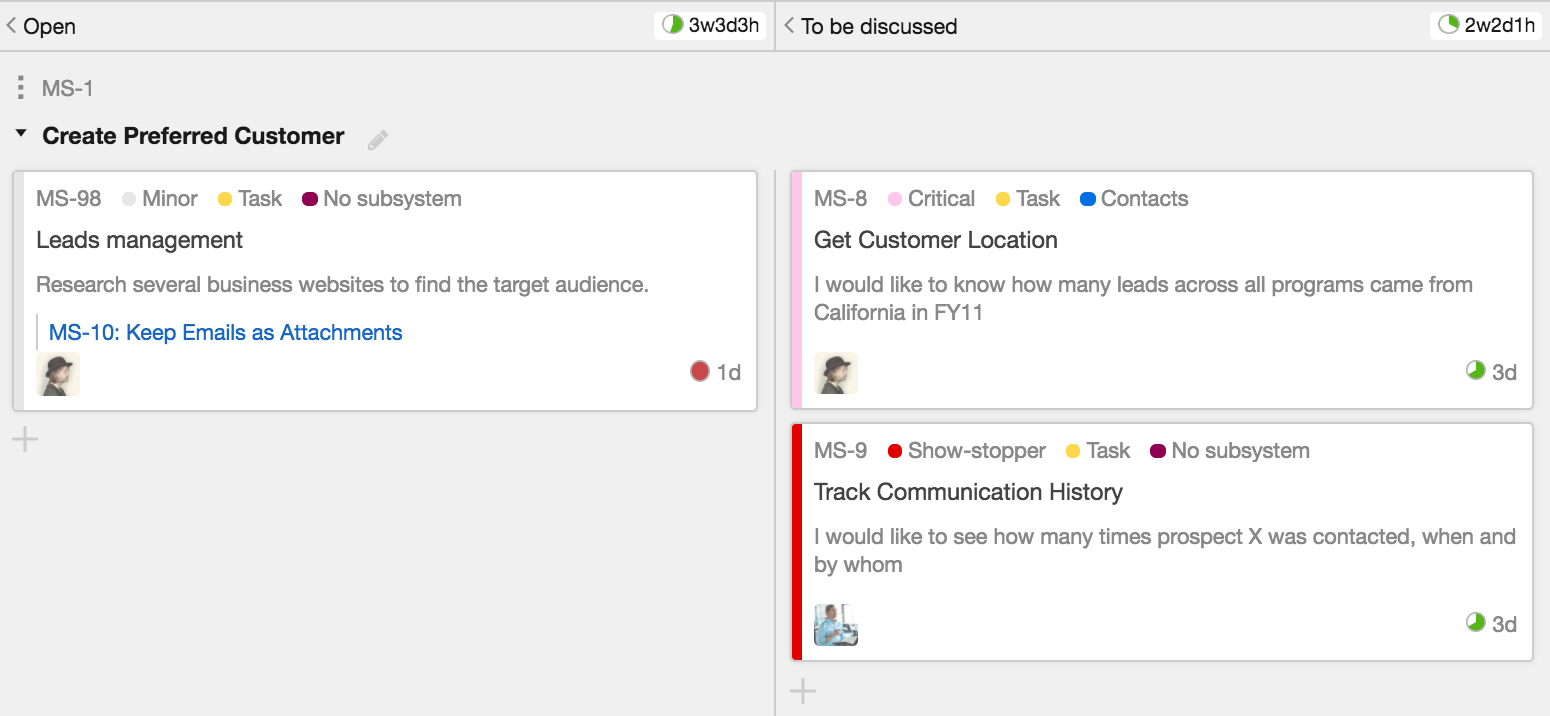Click the California leads description on MS-8

tap(1143, 298)
